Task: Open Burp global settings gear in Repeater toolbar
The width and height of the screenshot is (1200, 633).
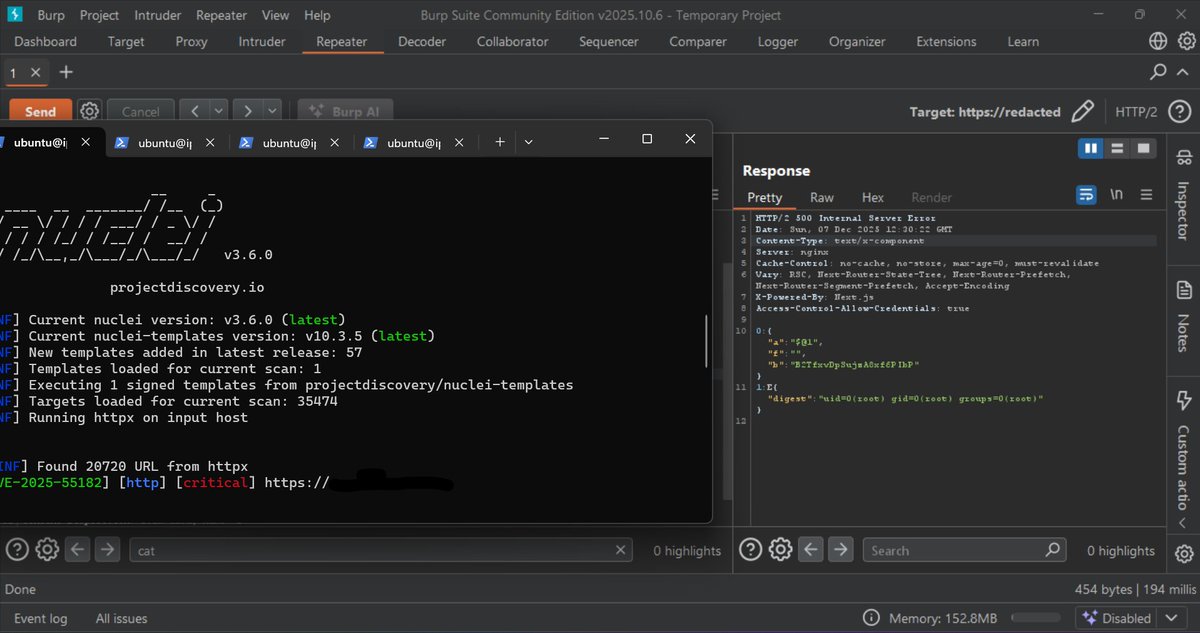Action: tap(90, 111)
